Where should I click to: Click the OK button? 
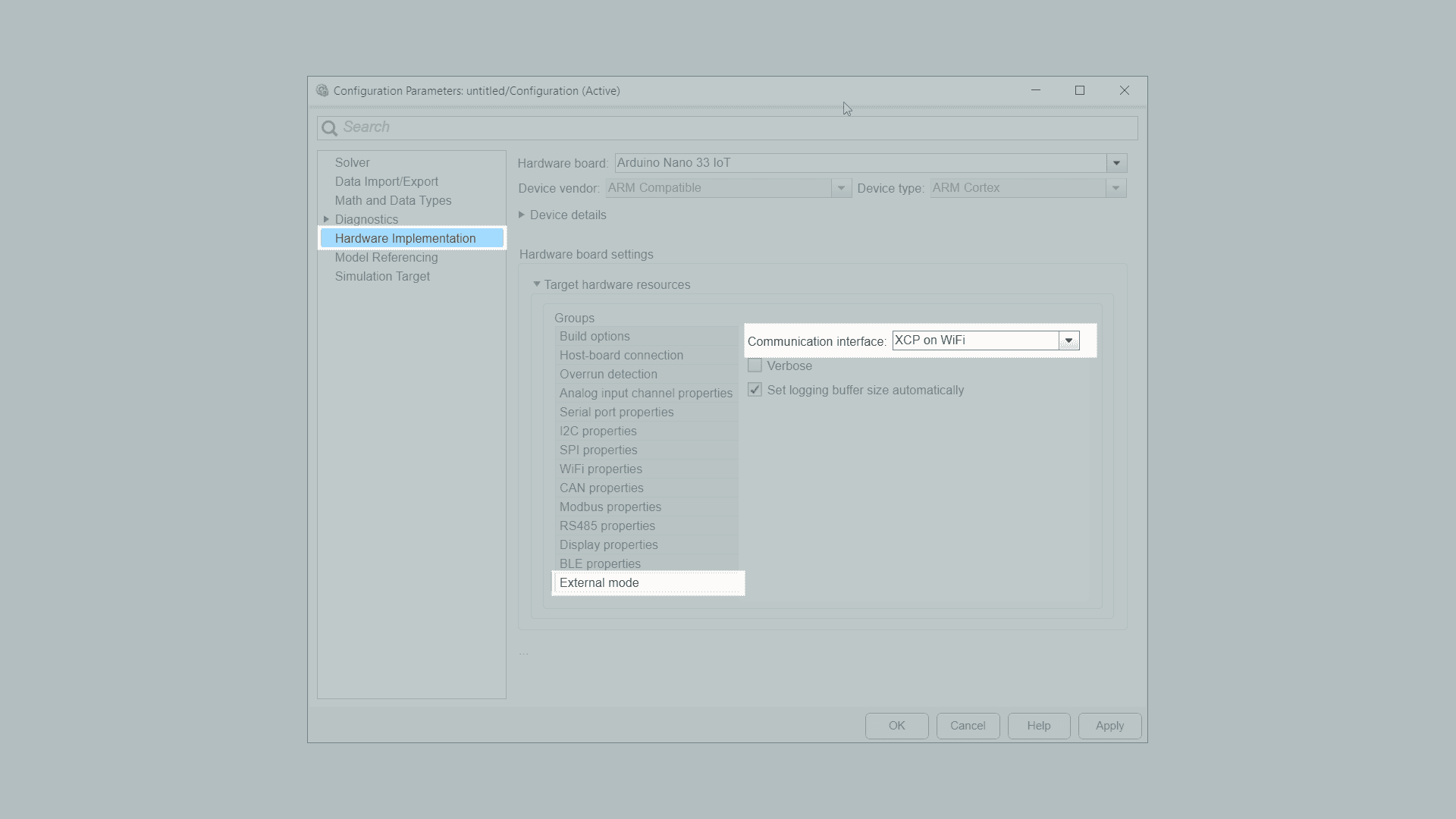[896, 726]
